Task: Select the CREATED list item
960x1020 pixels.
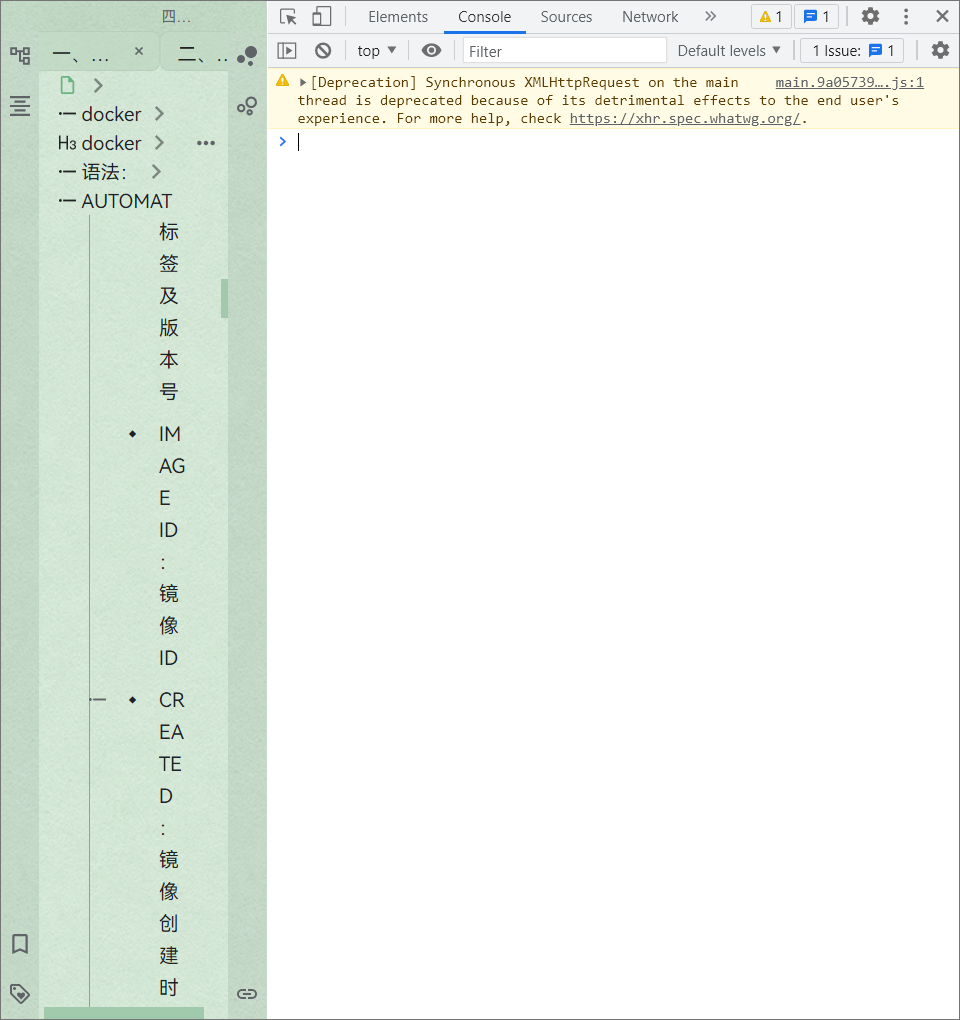Action: pyautogui.click(x=171, y=844)
